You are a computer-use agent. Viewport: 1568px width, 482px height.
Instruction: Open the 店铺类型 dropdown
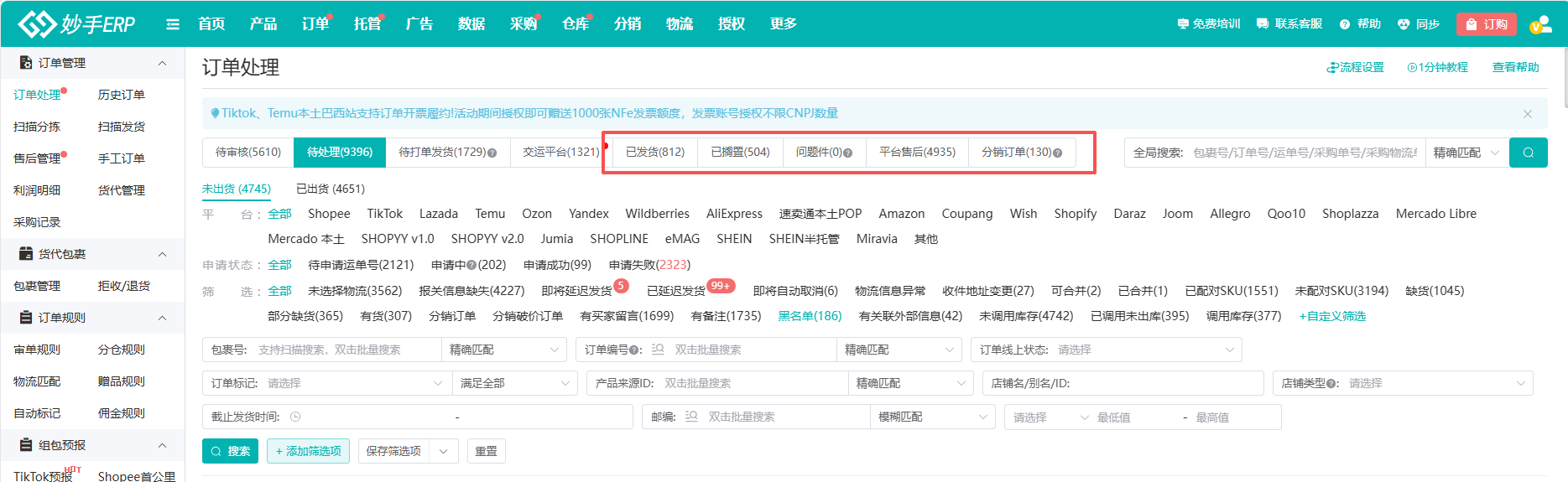tap(1403, 383)
